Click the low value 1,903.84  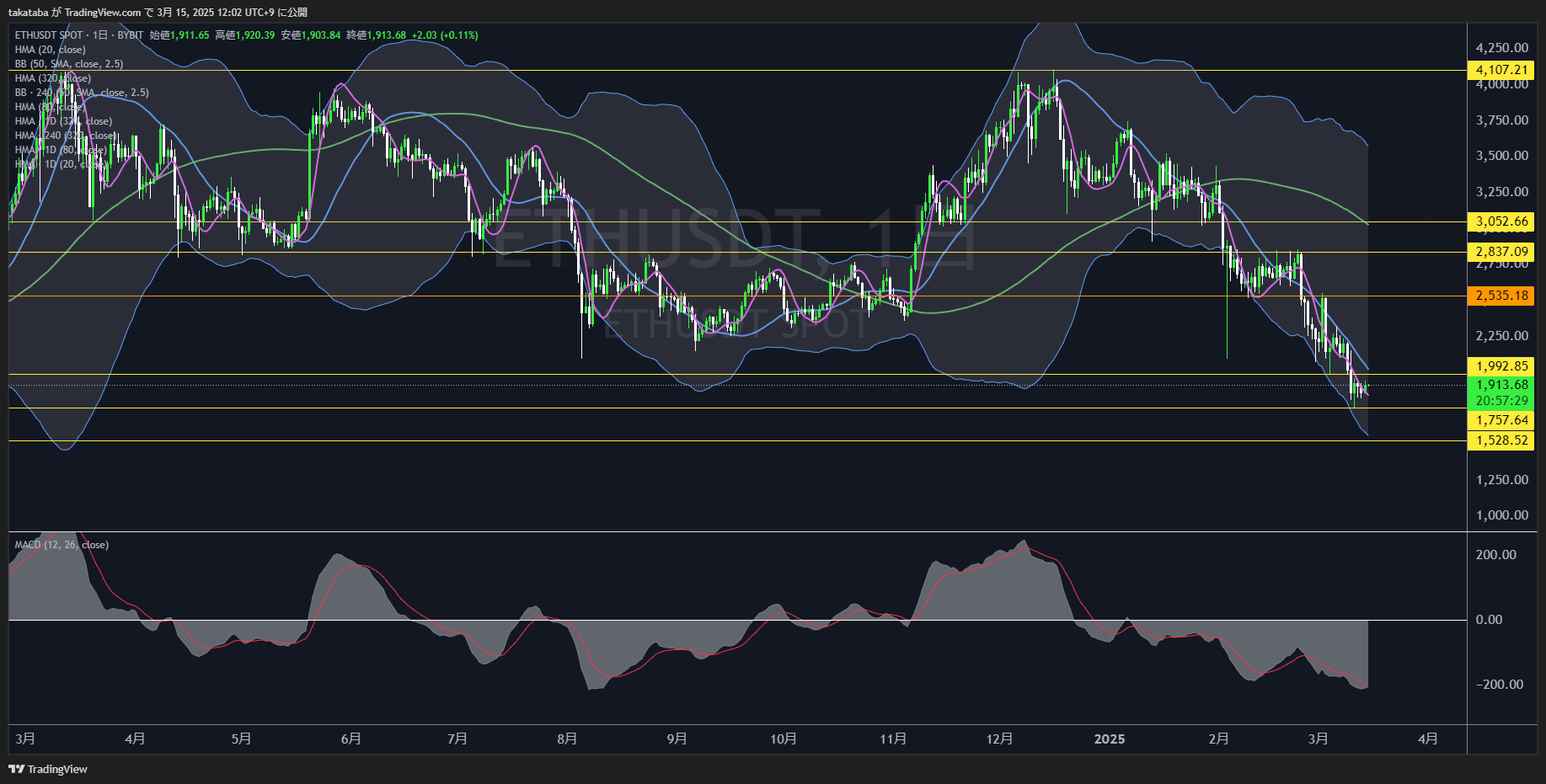(321, 35)
